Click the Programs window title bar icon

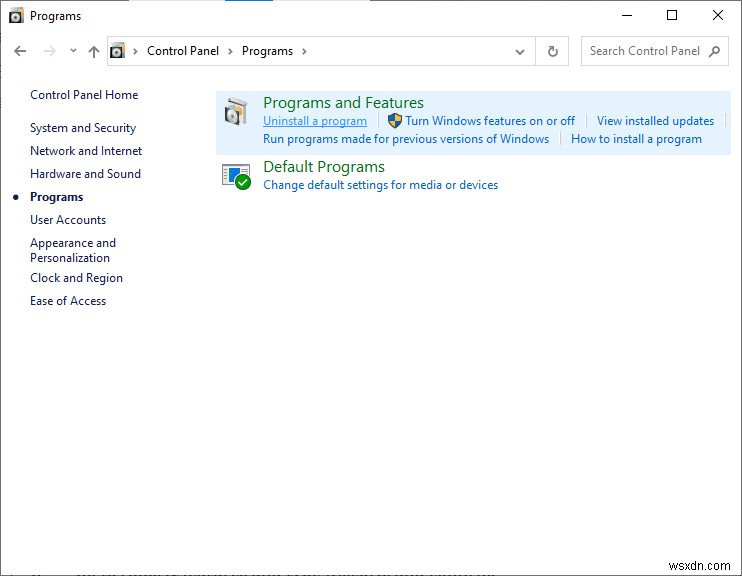[16, 16]
